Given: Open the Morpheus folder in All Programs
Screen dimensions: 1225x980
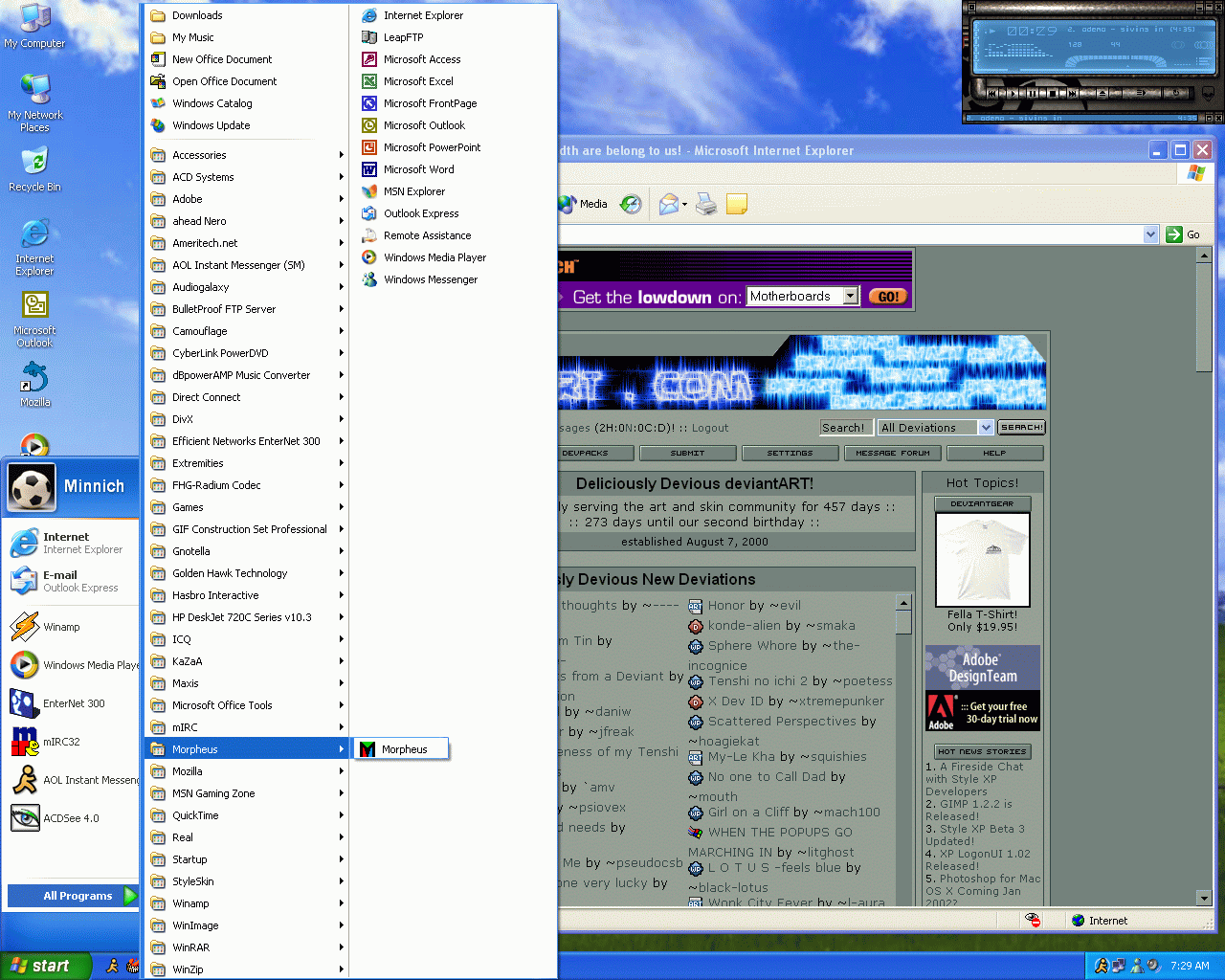Looking at the screenshot, I should click(246, 749).
